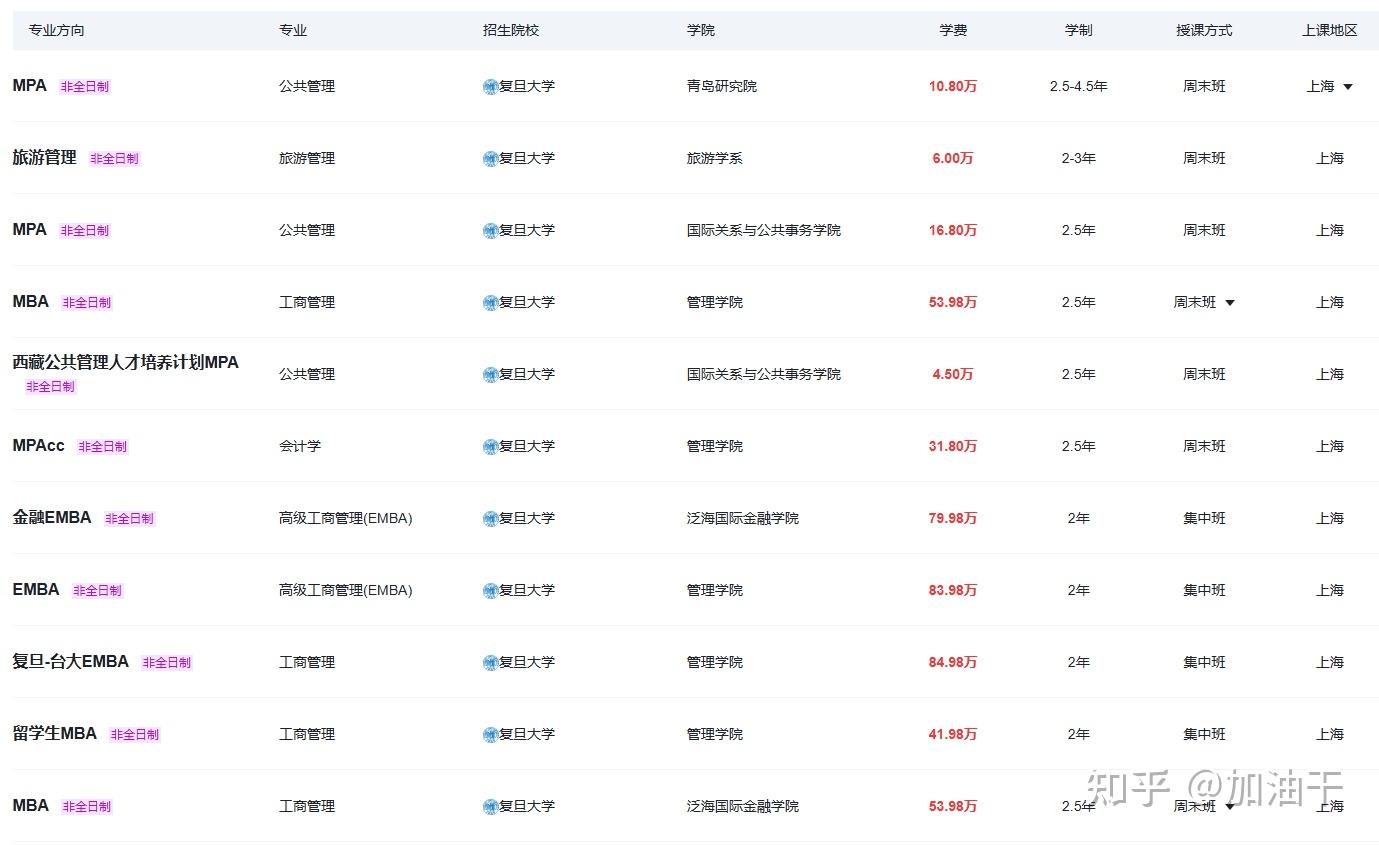Click 周末班 in the MPAcc row
Screen dimensions: 1379x845
click(1204, 447)
